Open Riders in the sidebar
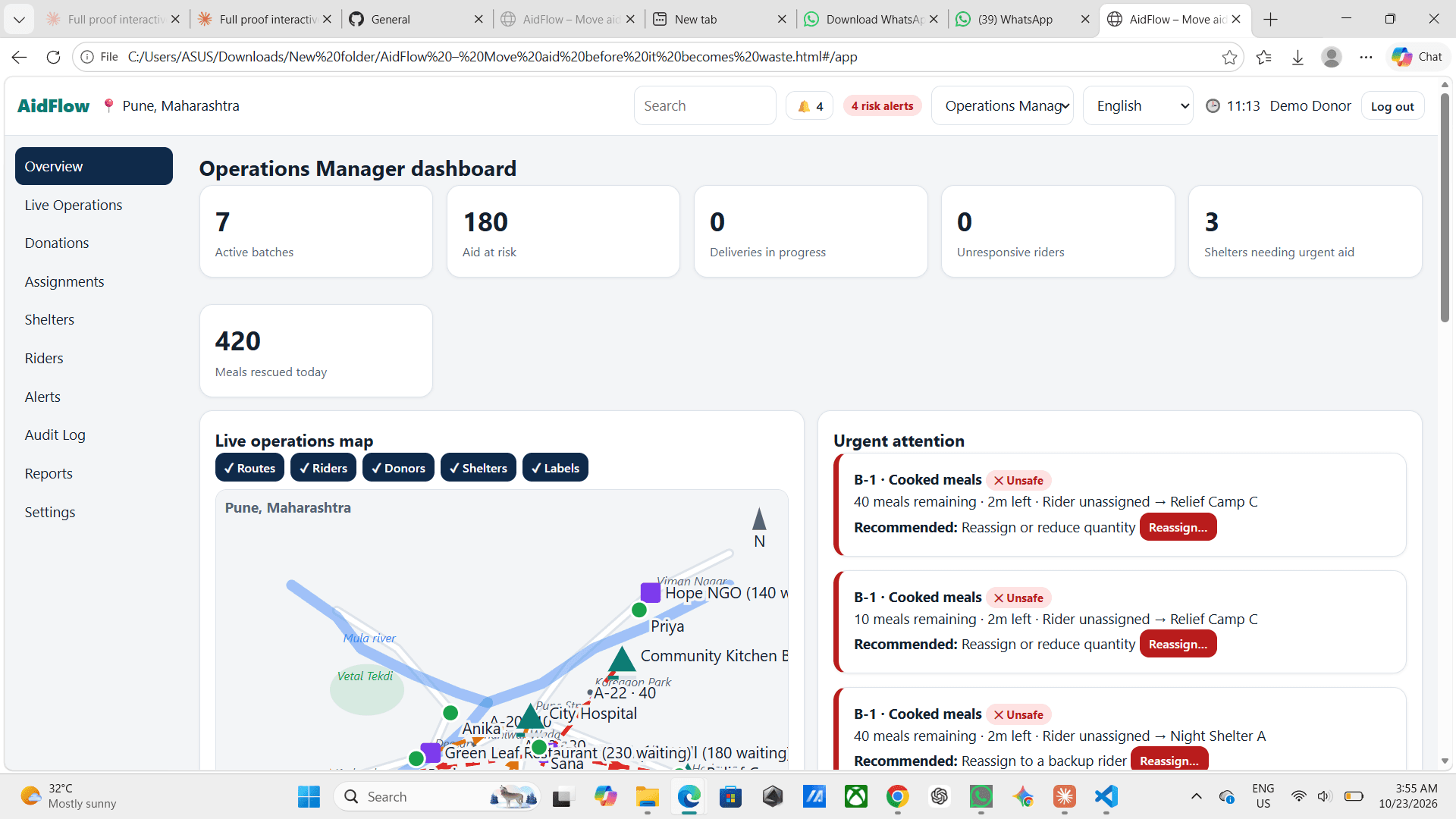The image size is (1456, 819). [x=94, y=358]
